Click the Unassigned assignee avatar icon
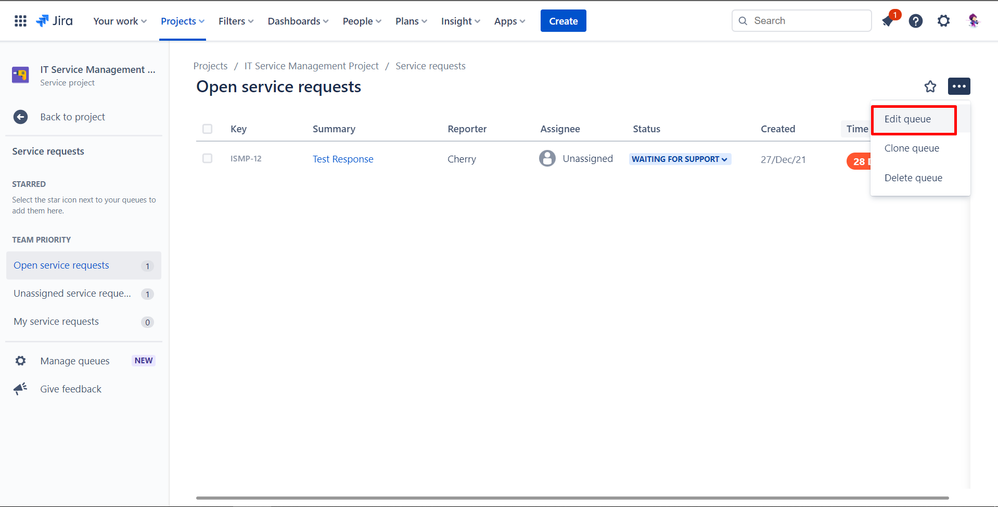Image resolution: width=998 pixels, height=507 pixels. pos(547,158)
